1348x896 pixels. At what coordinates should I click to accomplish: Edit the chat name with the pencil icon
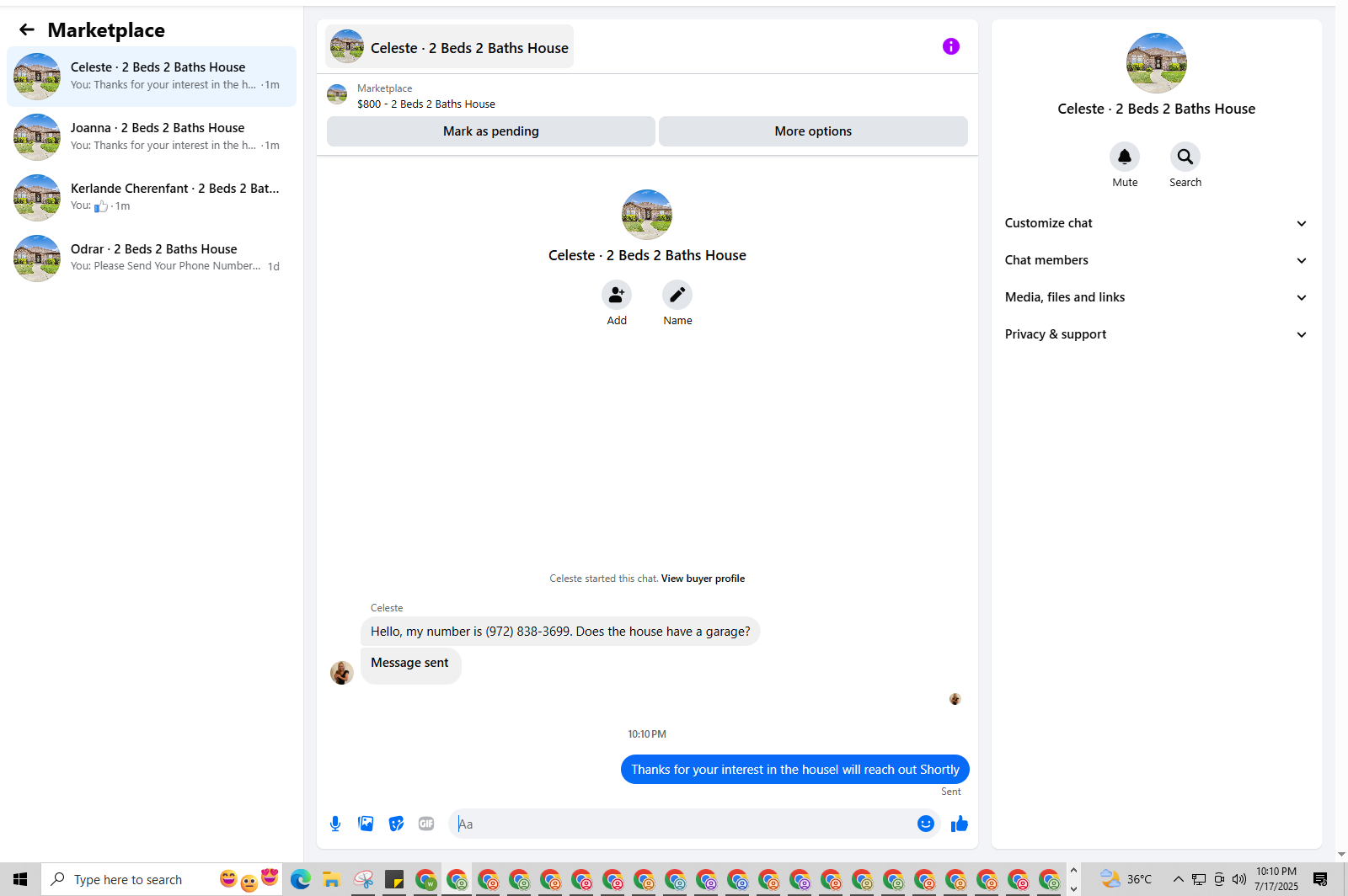pyautogui.click(x=677, y=295)
